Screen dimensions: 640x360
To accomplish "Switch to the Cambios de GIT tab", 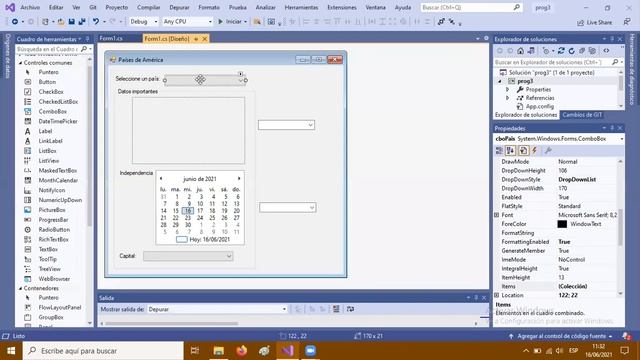I will click(582, 115).
